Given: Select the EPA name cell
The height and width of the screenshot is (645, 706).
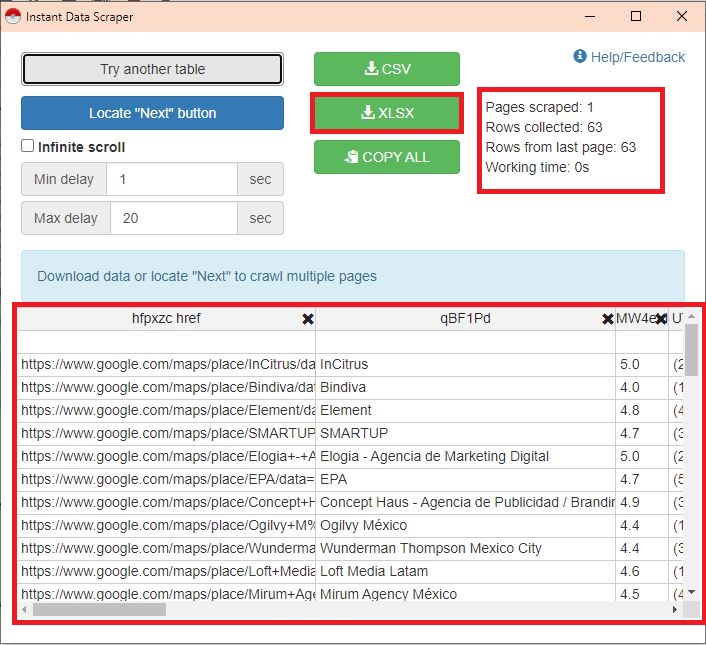Looking at the screenshot, I should pyautogui.click(x=465, y=479).
